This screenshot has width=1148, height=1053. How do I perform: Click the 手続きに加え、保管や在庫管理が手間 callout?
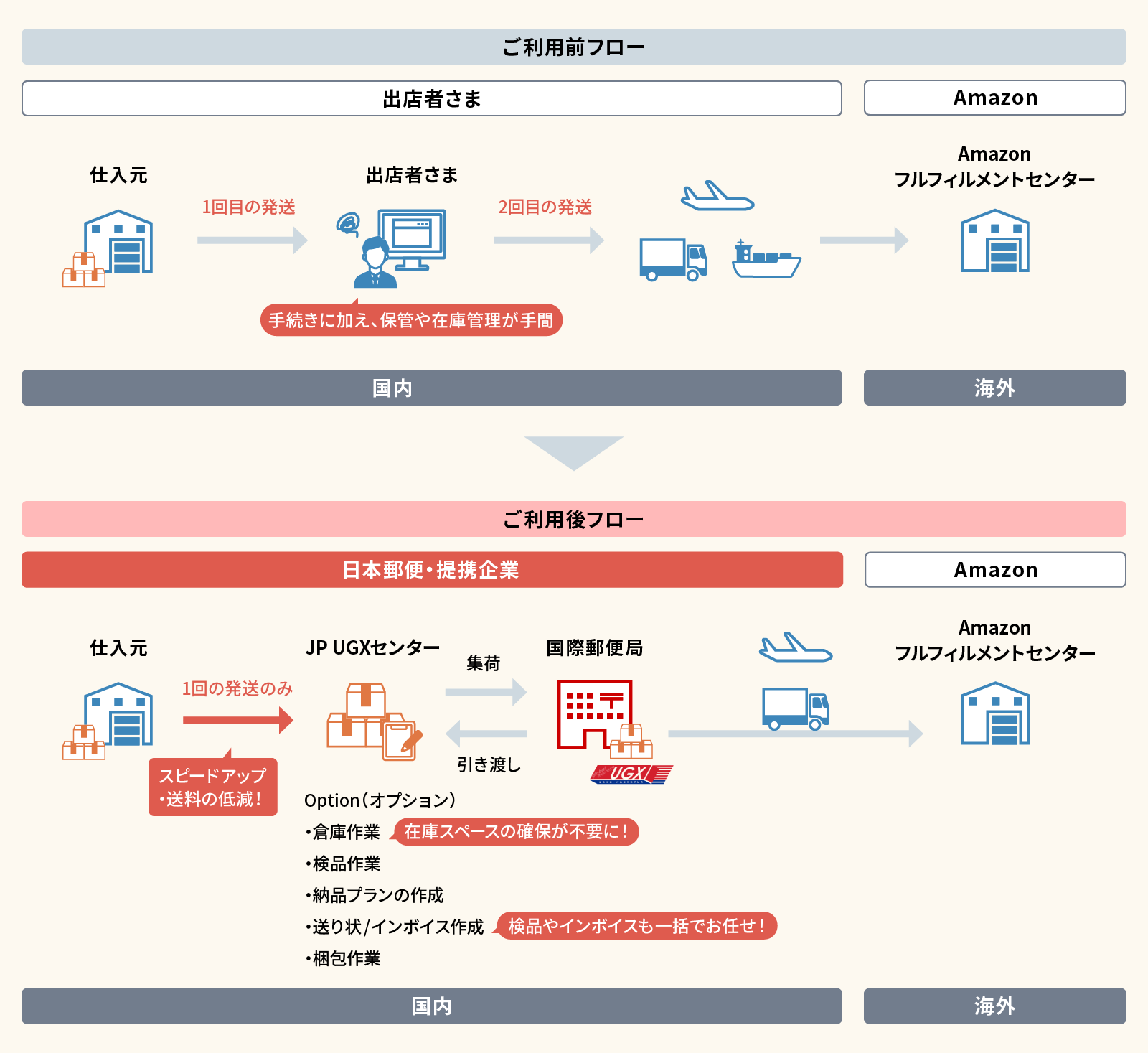411,319
